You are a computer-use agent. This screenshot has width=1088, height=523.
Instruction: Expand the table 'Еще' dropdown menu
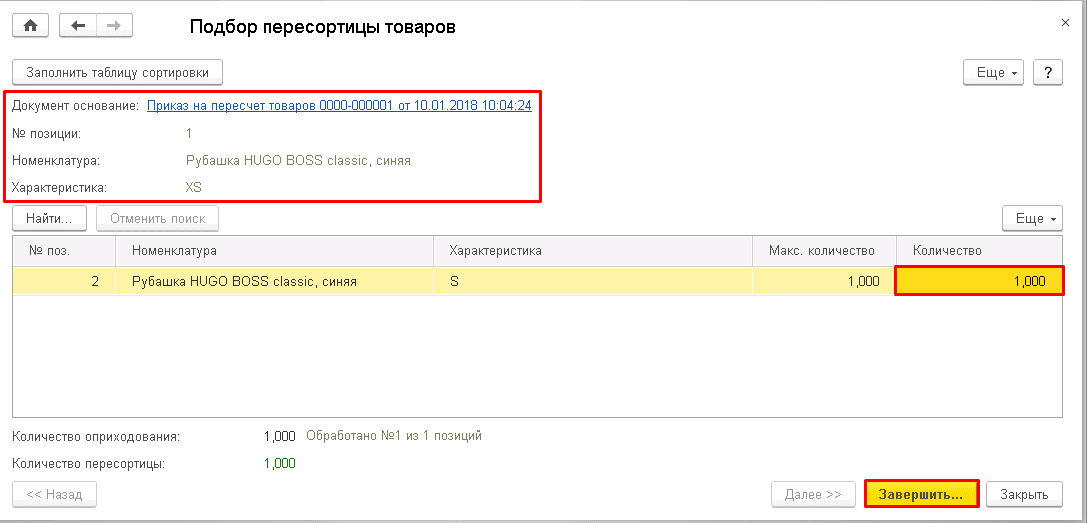(1032, 219)
